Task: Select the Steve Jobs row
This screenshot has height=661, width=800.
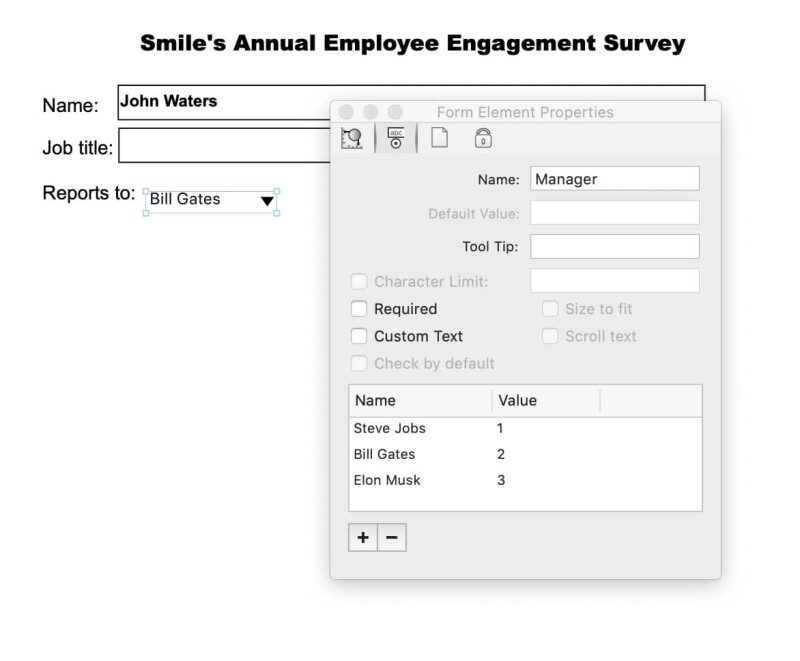Action: (x=525, y=428)
